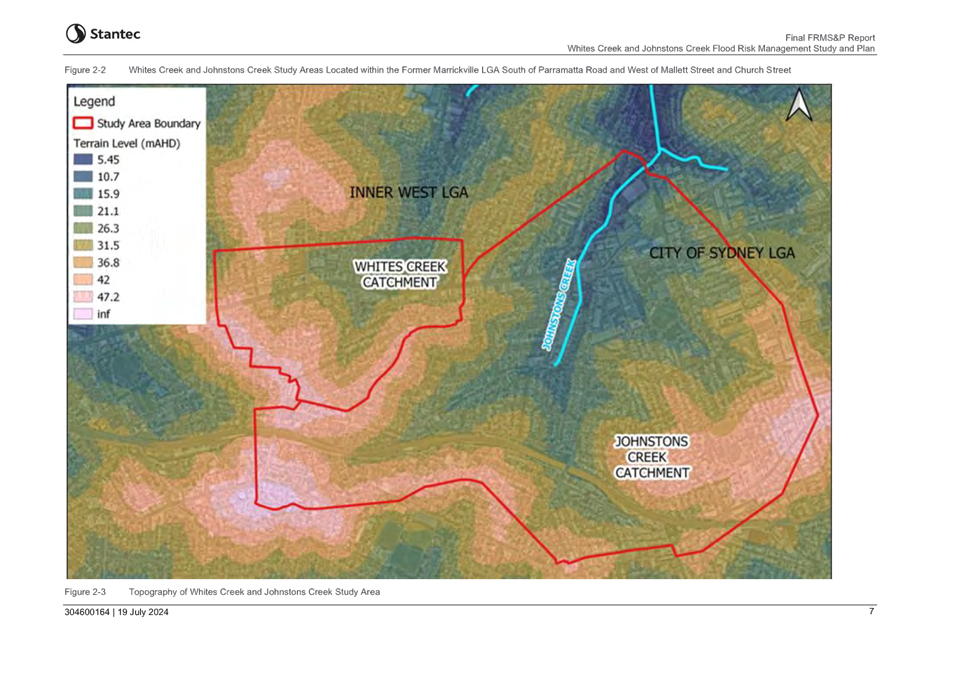Viewport: 955px width, 675px height.
Task: Click the red Study Area Boundary legend symbol
Action: [83, 123]
